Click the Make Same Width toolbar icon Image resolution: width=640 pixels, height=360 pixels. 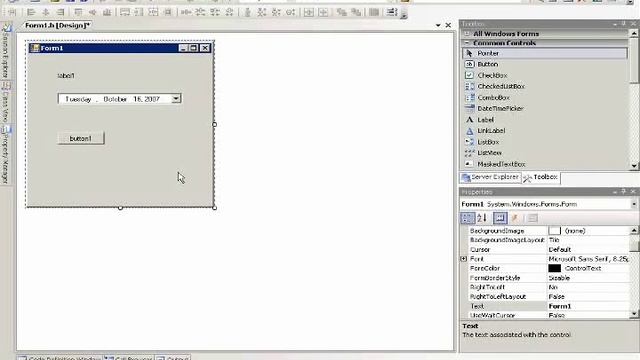[125, 12]
